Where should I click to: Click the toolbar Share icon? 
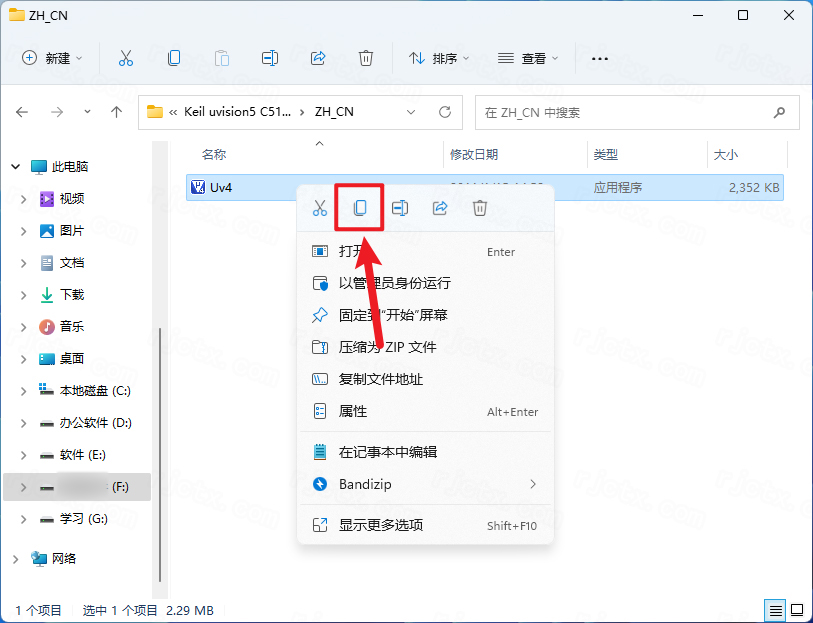click(318, 58)
